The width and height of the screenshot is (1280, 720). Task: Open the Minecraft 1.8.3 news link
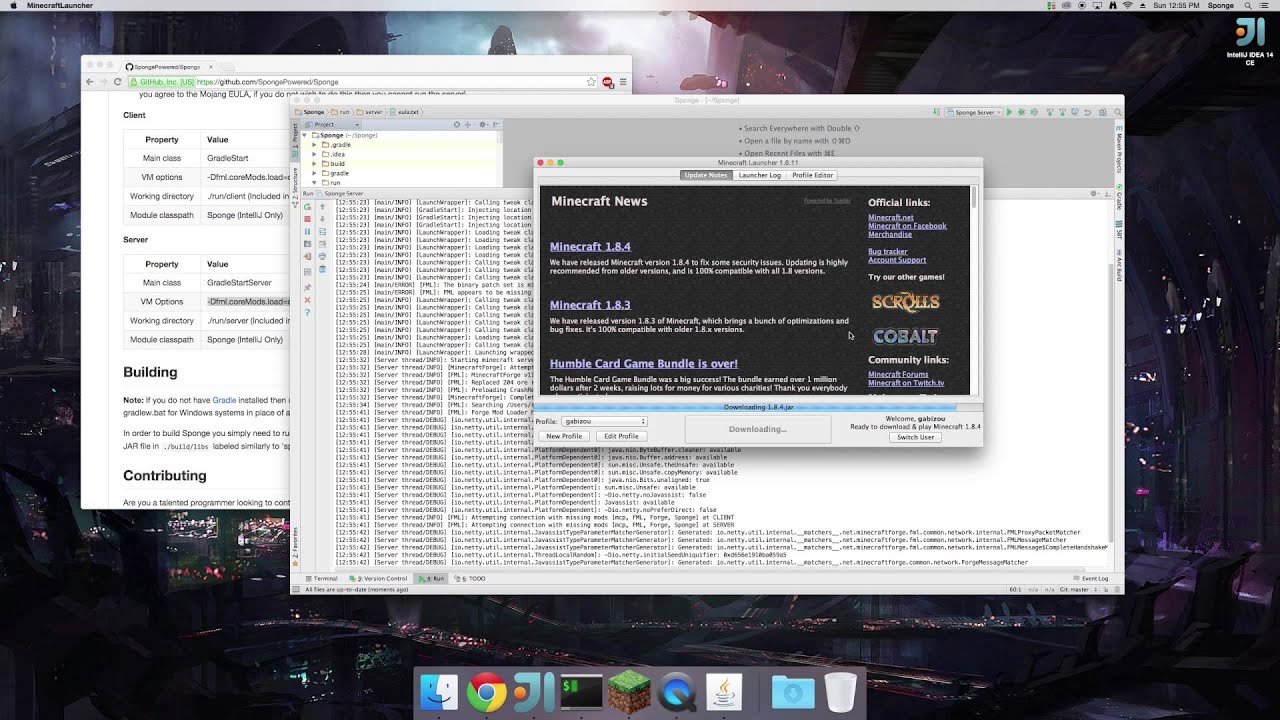(590, 305)
